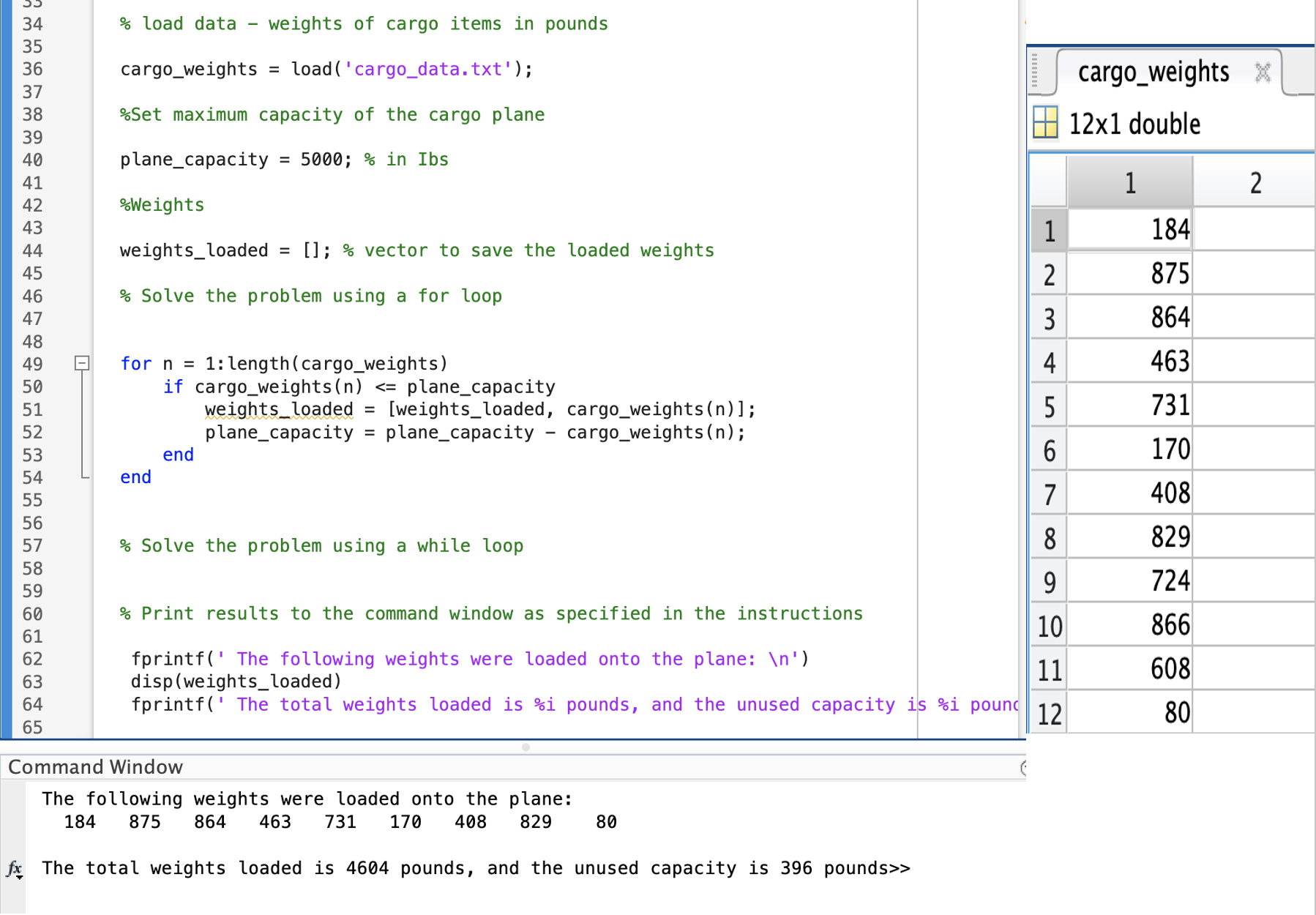This screenshot has width=1316, height=915.
Task: Select the row 12 cell with value 80
Action: (x=1130, y=712)
